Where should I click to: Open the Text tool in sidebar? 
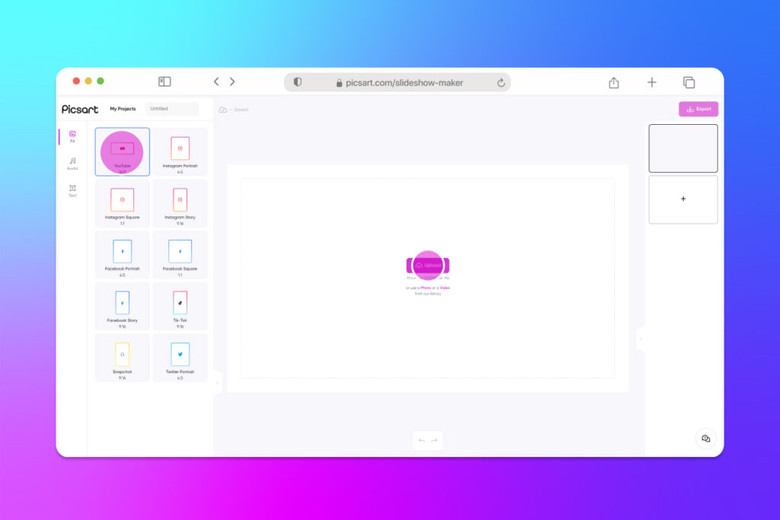tap(72, 190)
